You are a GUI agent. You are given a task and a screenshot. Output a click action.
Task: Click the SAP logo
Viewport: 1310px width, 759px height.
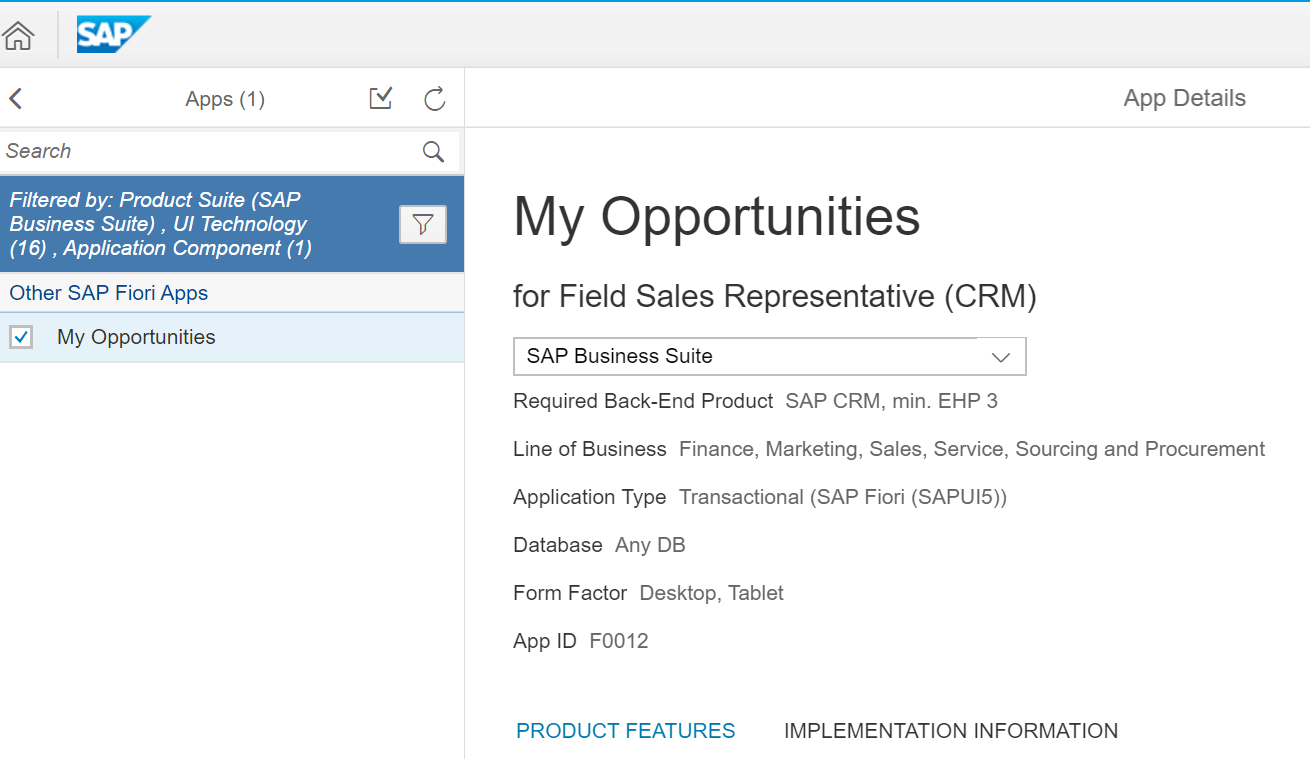pos(113,34)
